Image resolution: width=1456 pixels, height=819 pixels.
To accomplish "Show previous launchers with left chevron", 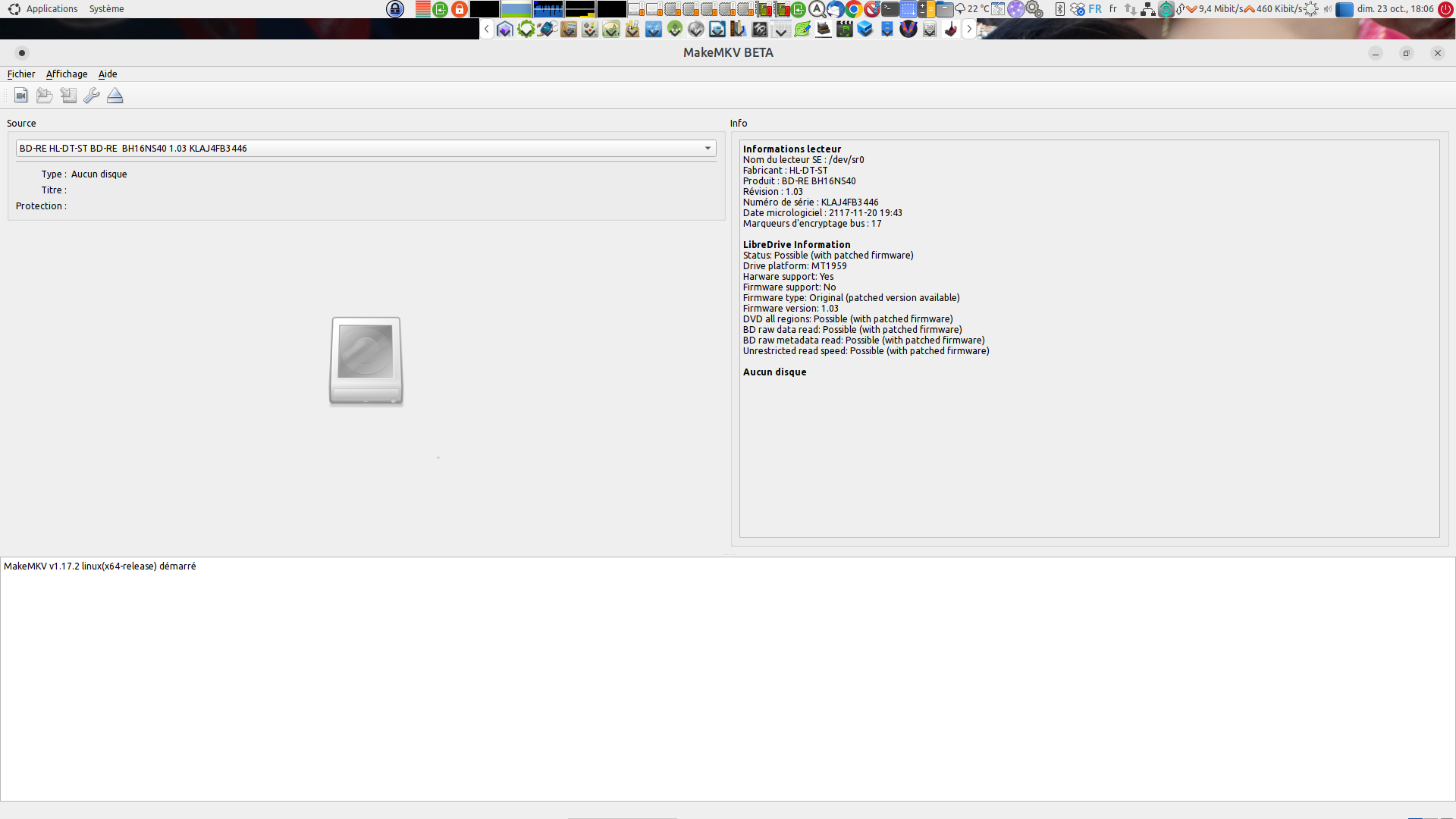I will click(x=487, y=29).
